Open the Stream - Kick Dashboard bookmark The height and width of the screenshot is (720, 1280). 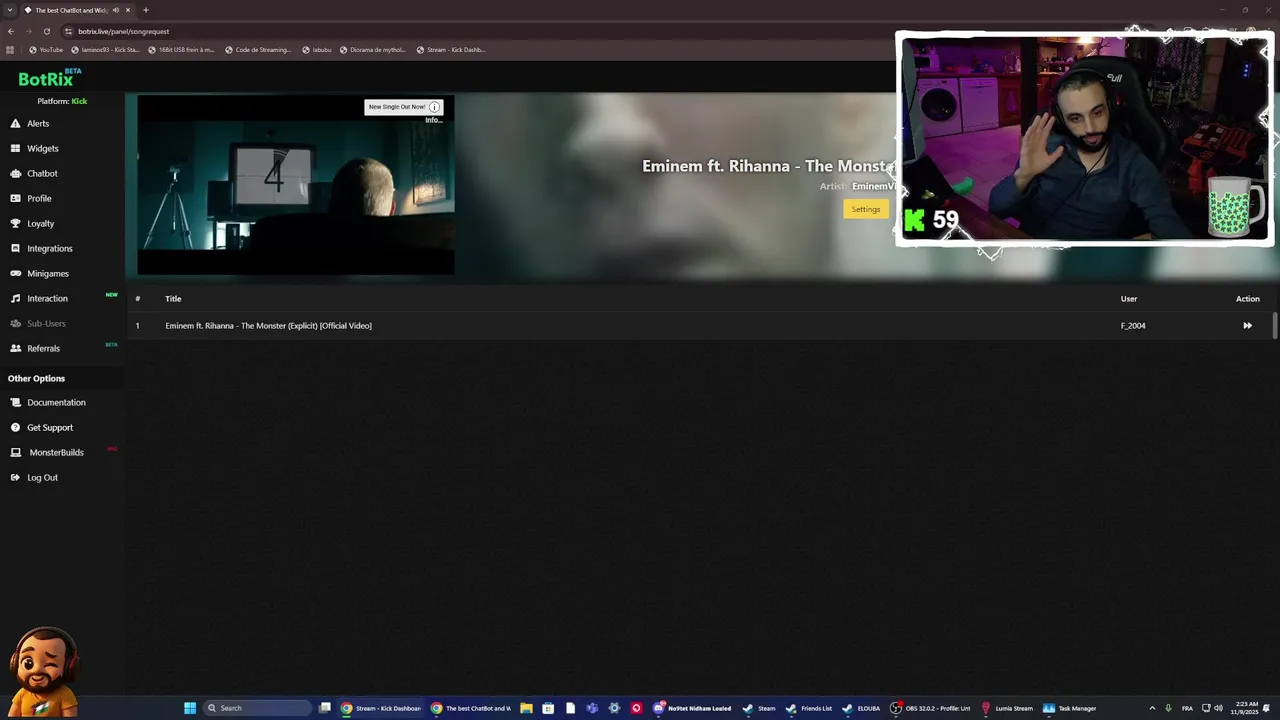tap(451, 50)
